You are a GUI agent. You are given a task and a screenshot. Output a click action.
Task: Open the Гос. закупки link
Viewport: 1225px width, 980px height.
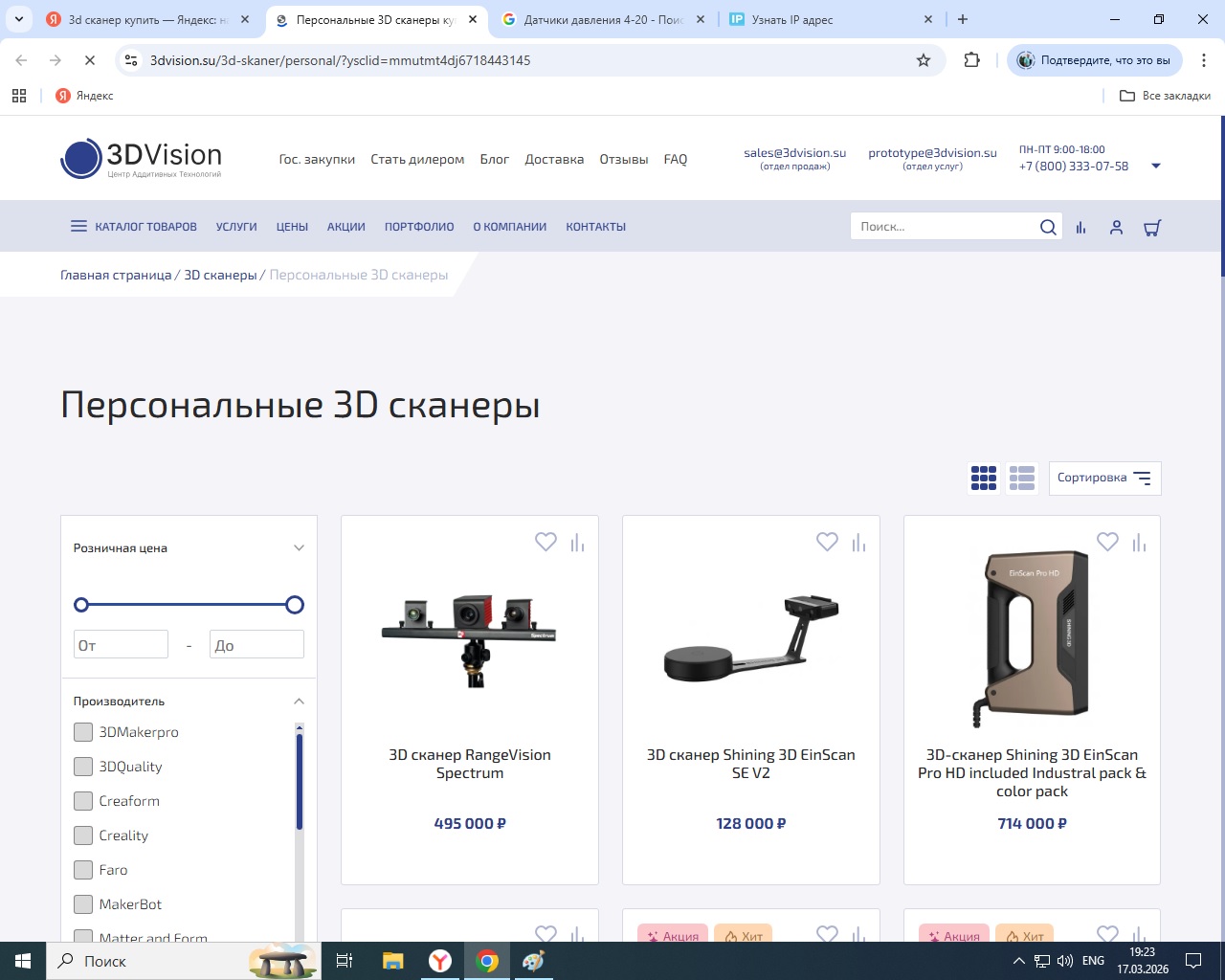point(317,160)
